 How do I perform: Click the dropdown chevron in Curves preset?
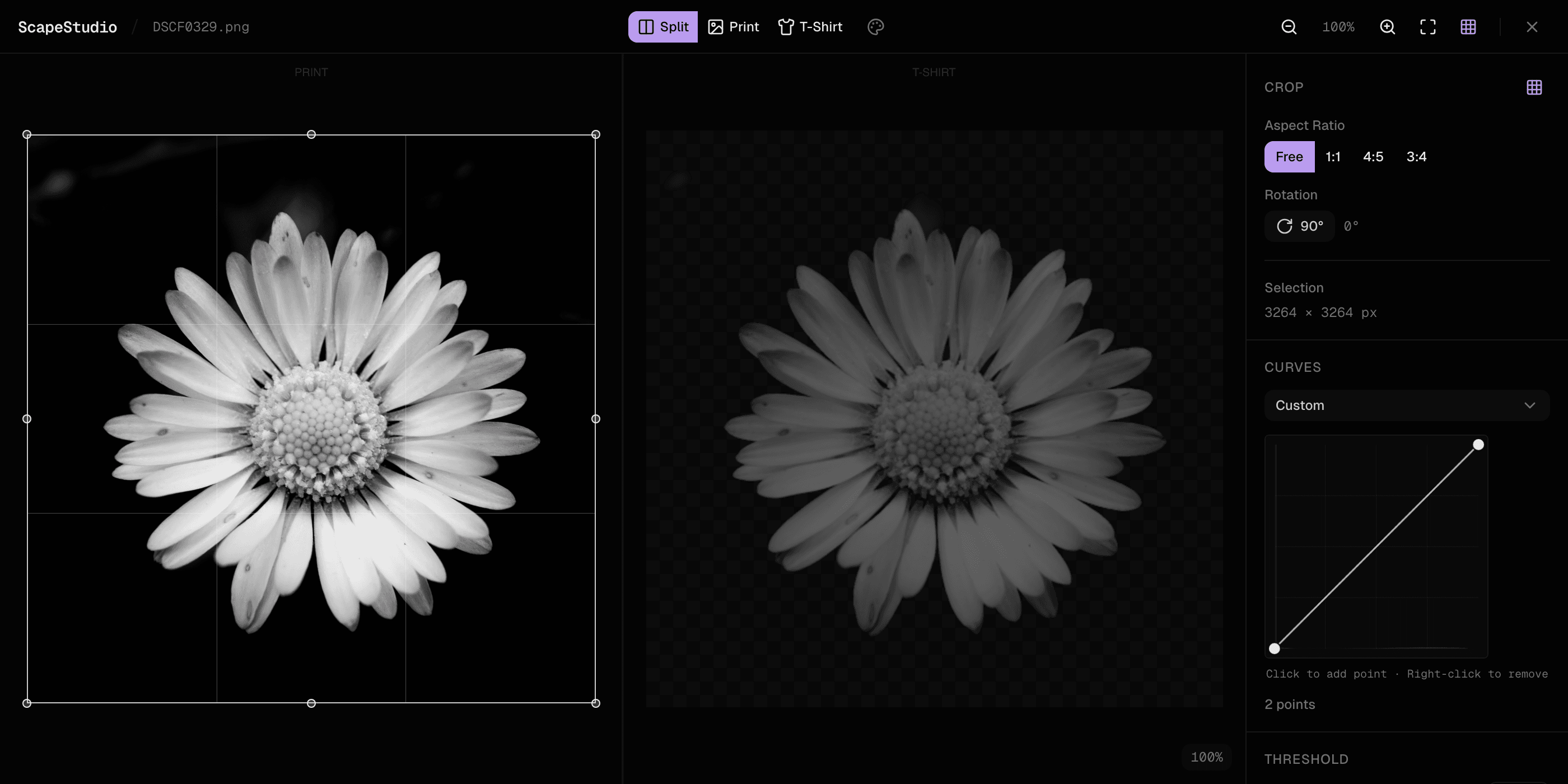click(1529, 405)
